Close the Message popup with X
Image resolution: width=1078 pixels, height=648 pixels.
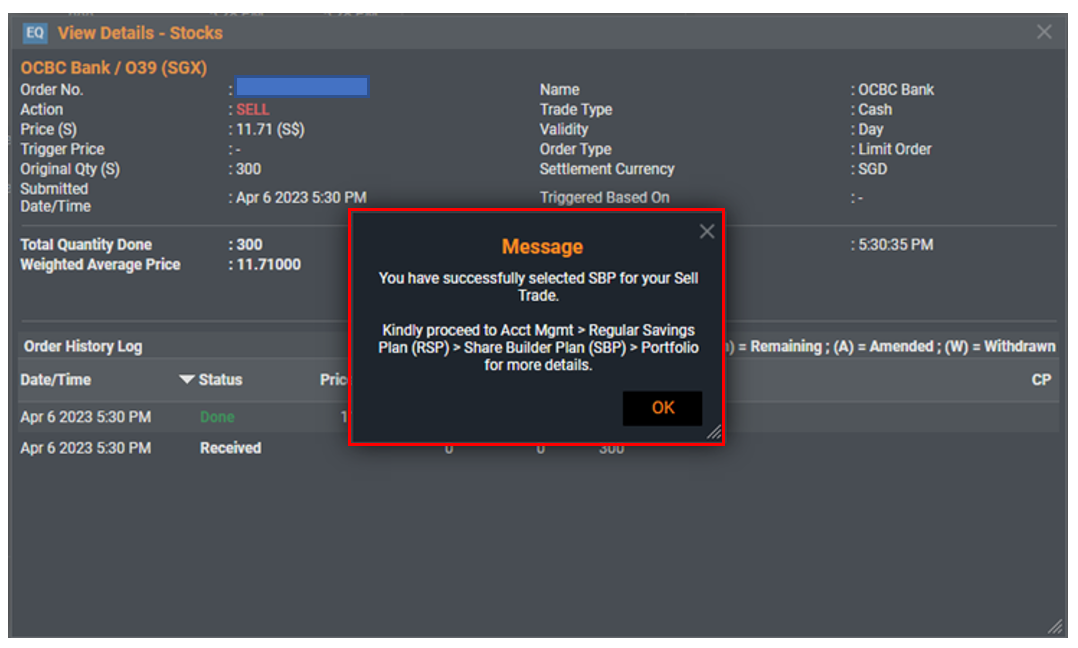[x=707, y=232]
